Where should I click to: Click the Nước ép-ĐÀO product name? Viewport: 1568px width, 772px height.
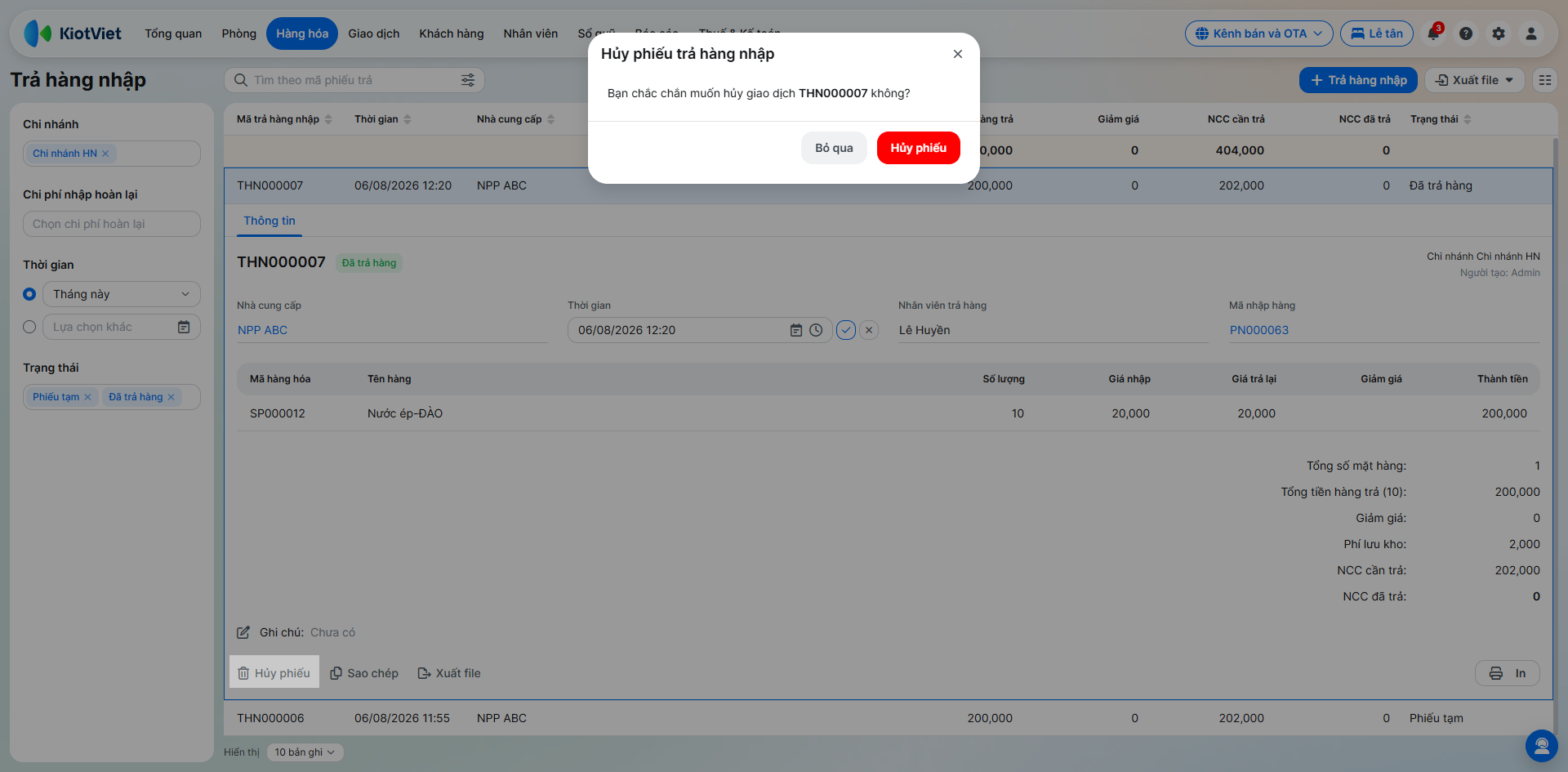[405, 413]
